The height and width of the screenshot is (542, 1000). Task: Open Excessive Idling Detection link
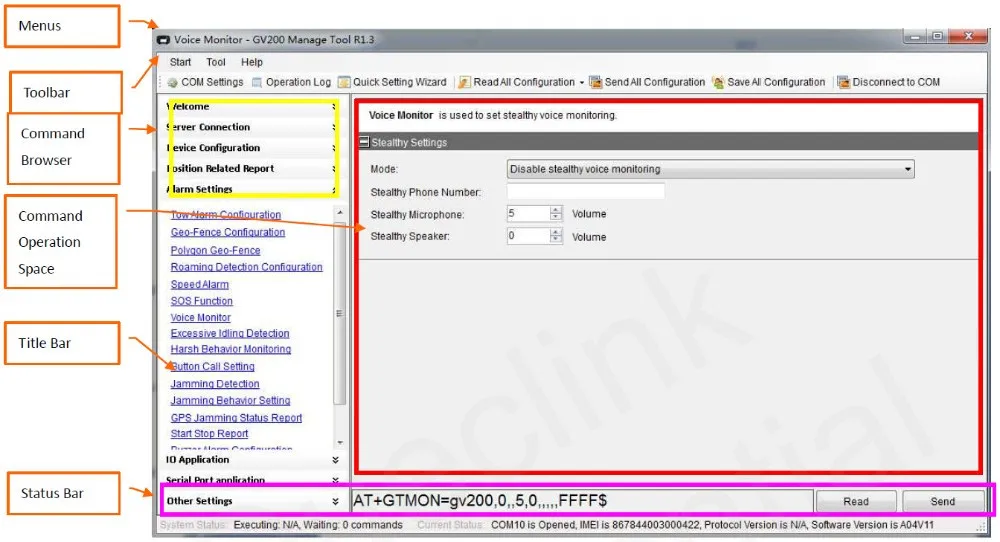[230, 333]
